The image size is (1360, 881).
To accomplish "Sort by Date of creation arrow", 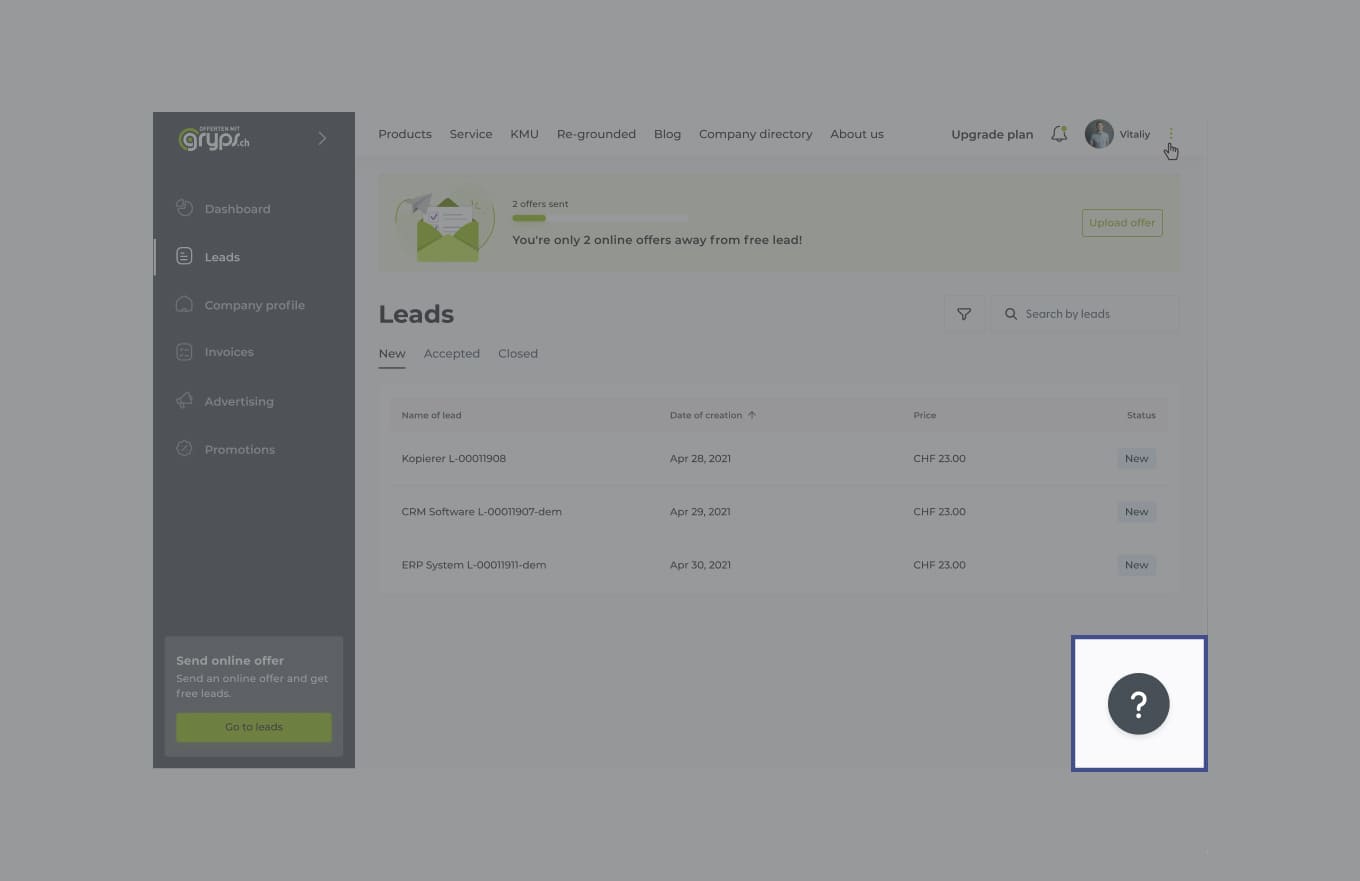I will 752,415.
